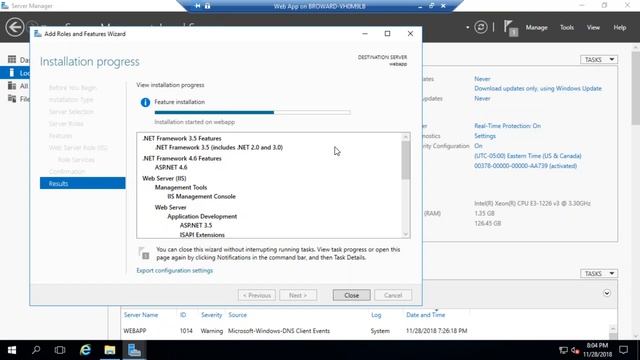Select the Results step in wizard
Image resolution: width=640 pixels, height=360 pixels.
pyautogui.click(x=82, y=183)
